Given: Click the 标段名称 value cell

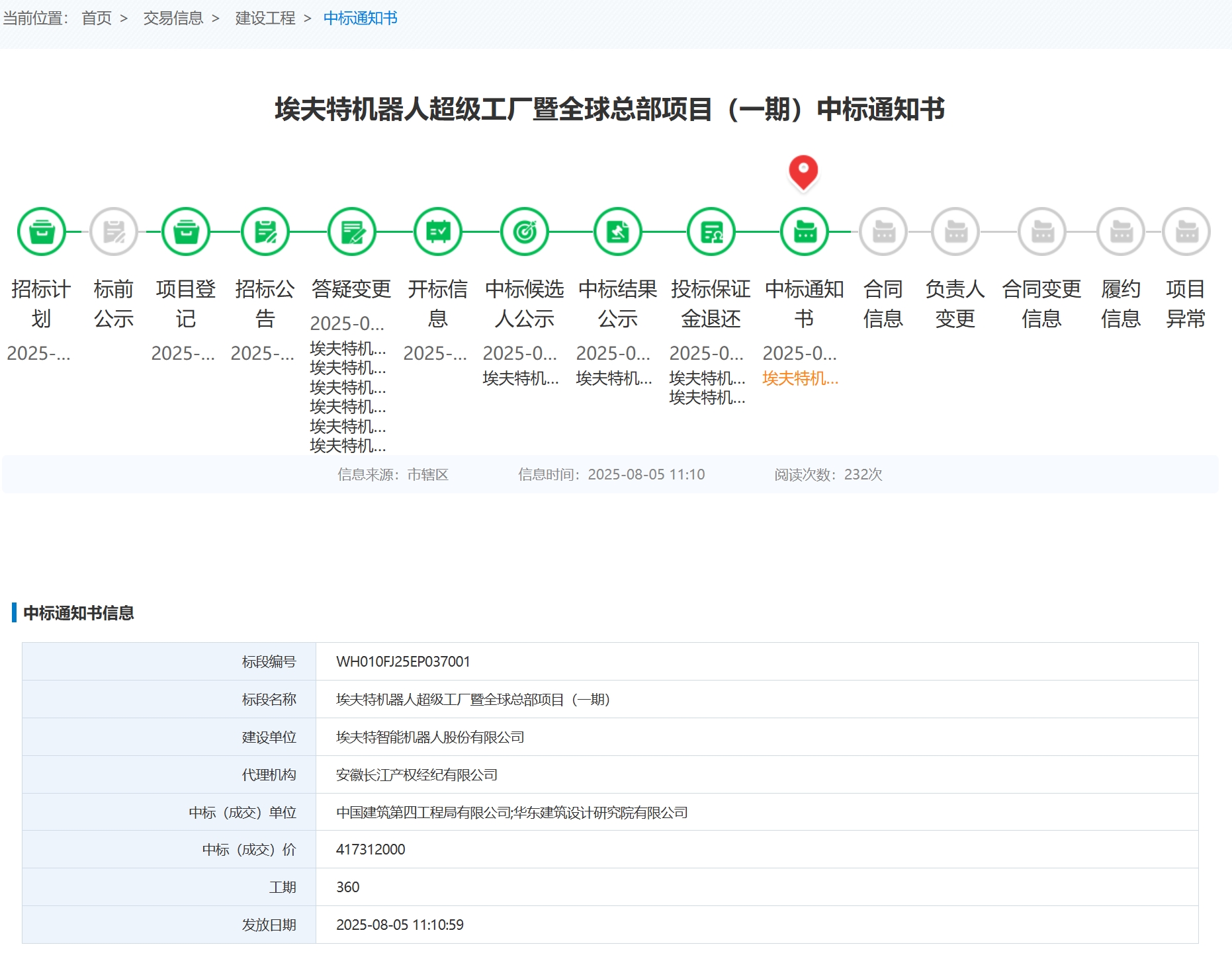Looking at the screenshot, I should pos(757,700).
